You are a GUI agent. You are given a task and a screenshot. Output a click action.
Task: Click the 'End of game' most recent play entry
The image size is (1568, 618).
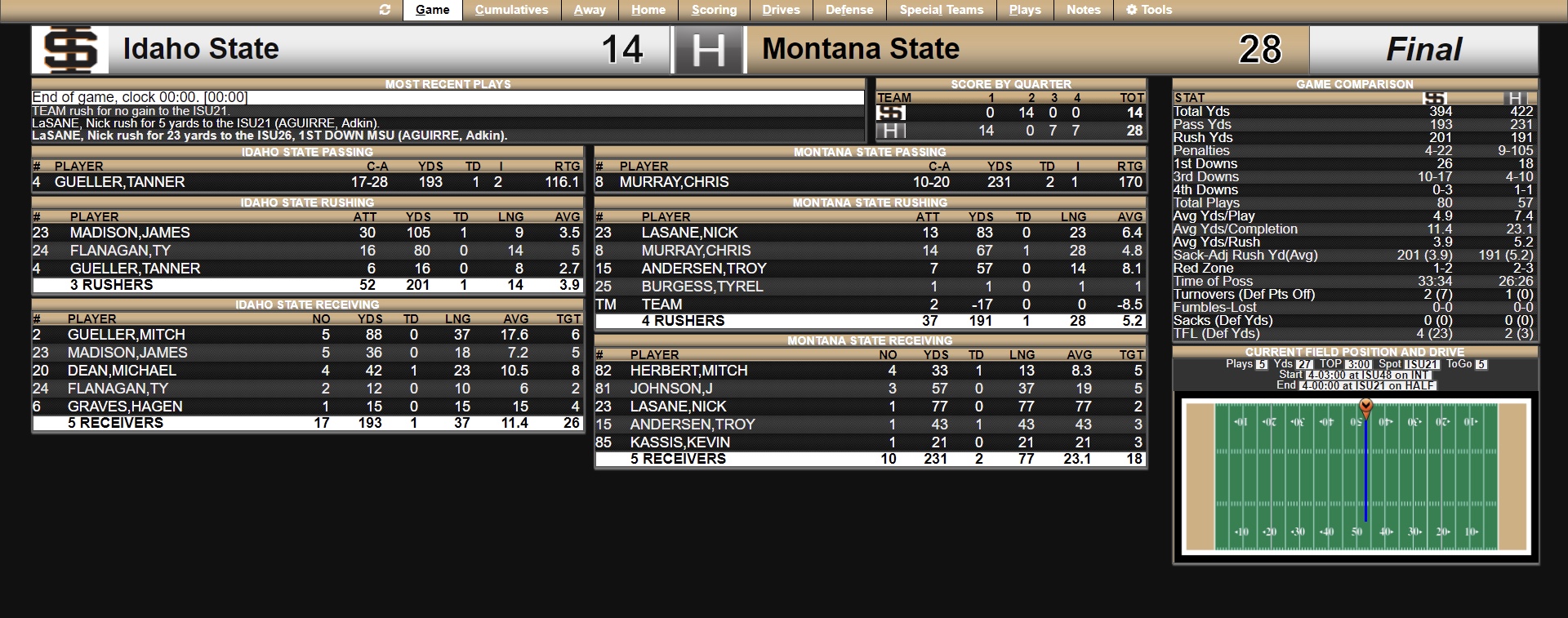pyautogui.click(x=140, y=97)
